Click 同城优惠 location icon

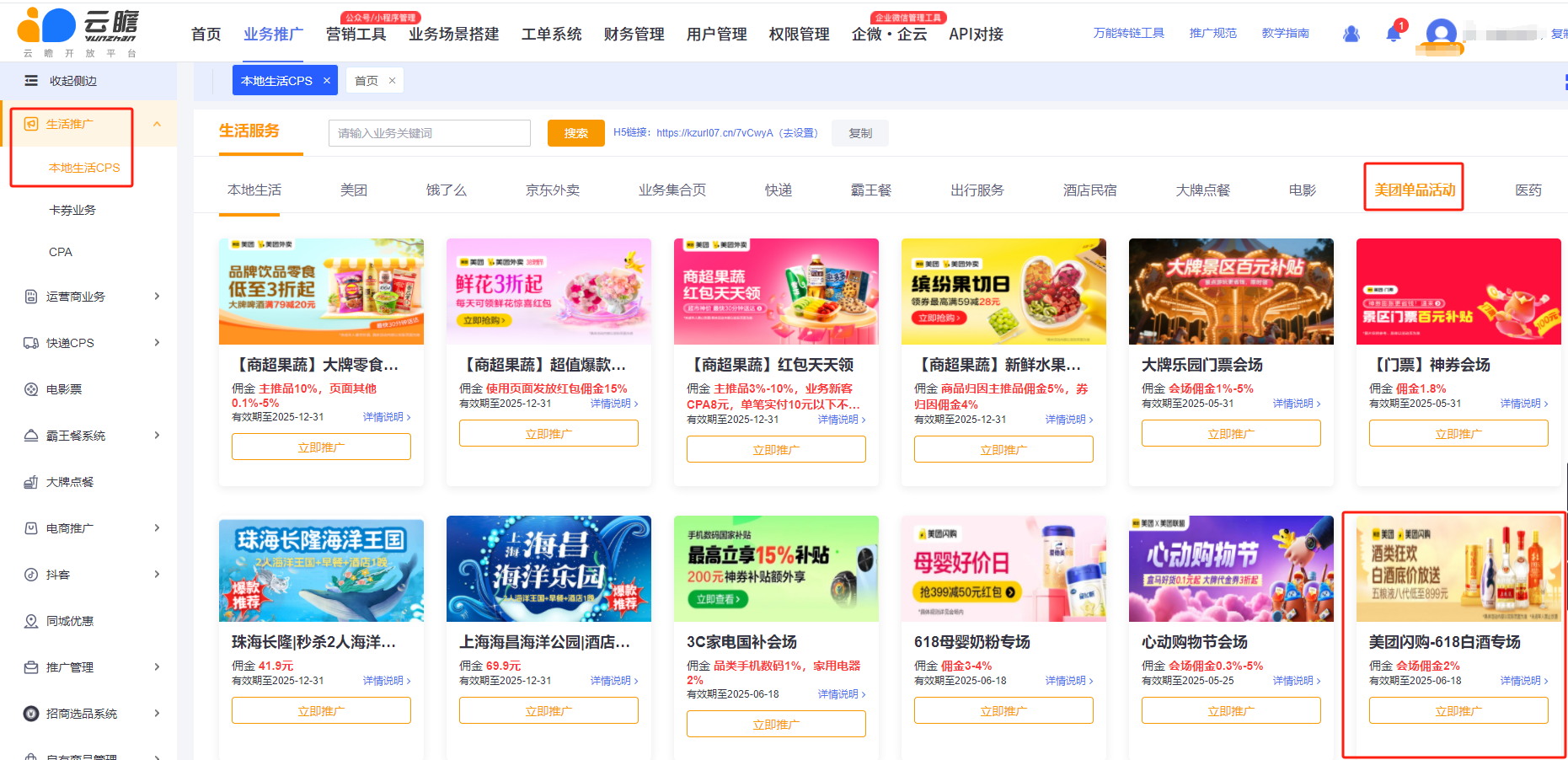tap(31, 621)
